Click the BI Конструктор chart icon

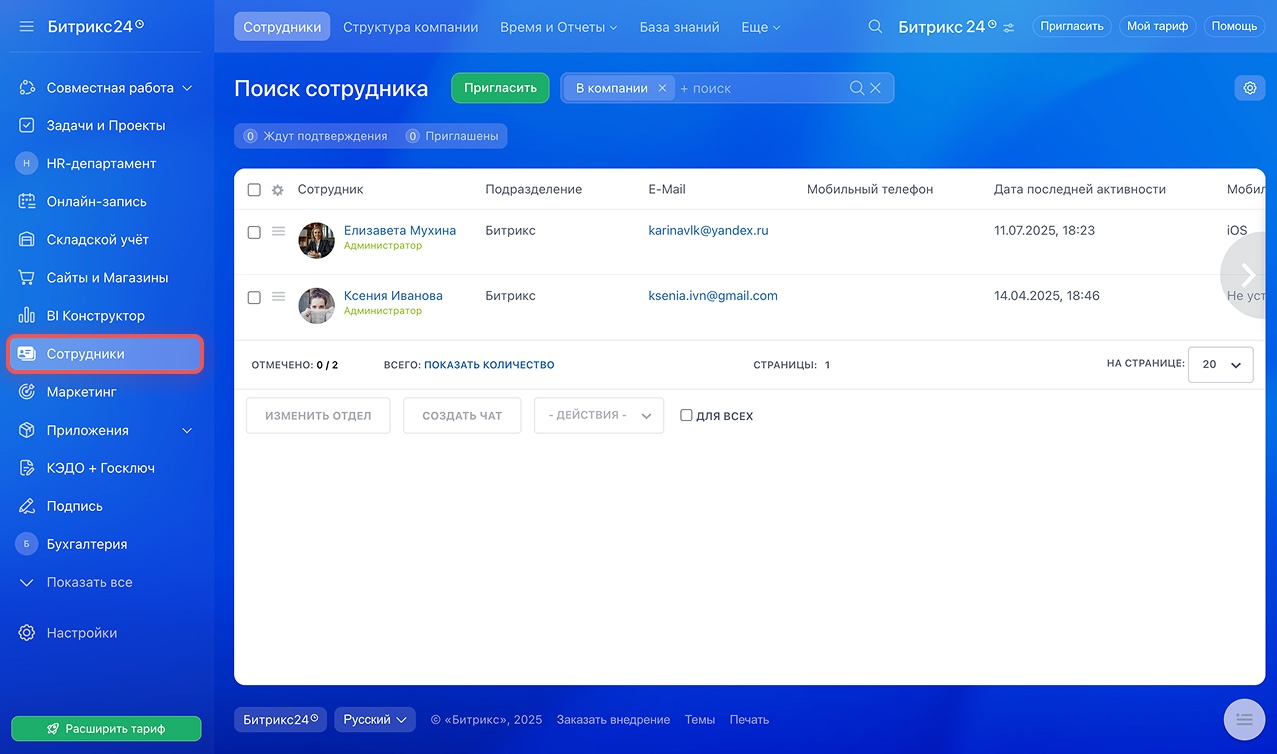(27, 316)
